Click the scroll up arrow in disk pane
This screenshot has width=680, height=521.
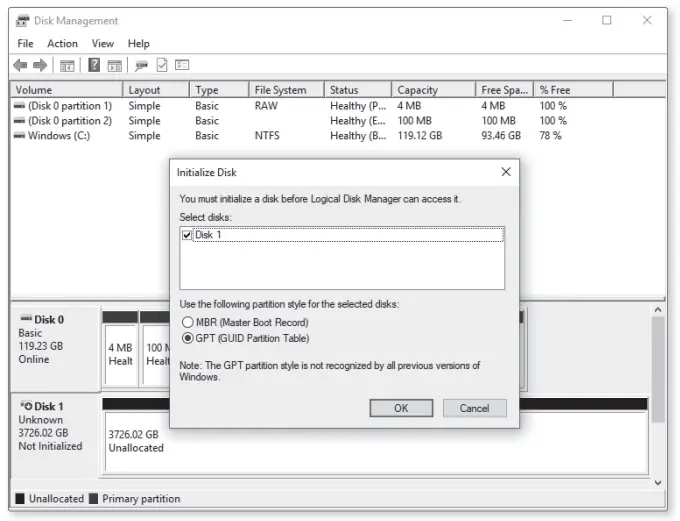click(658, 310)
